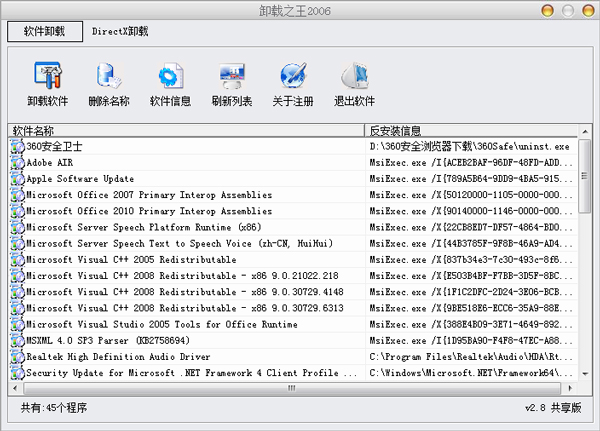Select Visual C++ 2008 Redistributable 9.0.30729.6313
Screen dimensions: 600x431
click(x=185, y=308)
